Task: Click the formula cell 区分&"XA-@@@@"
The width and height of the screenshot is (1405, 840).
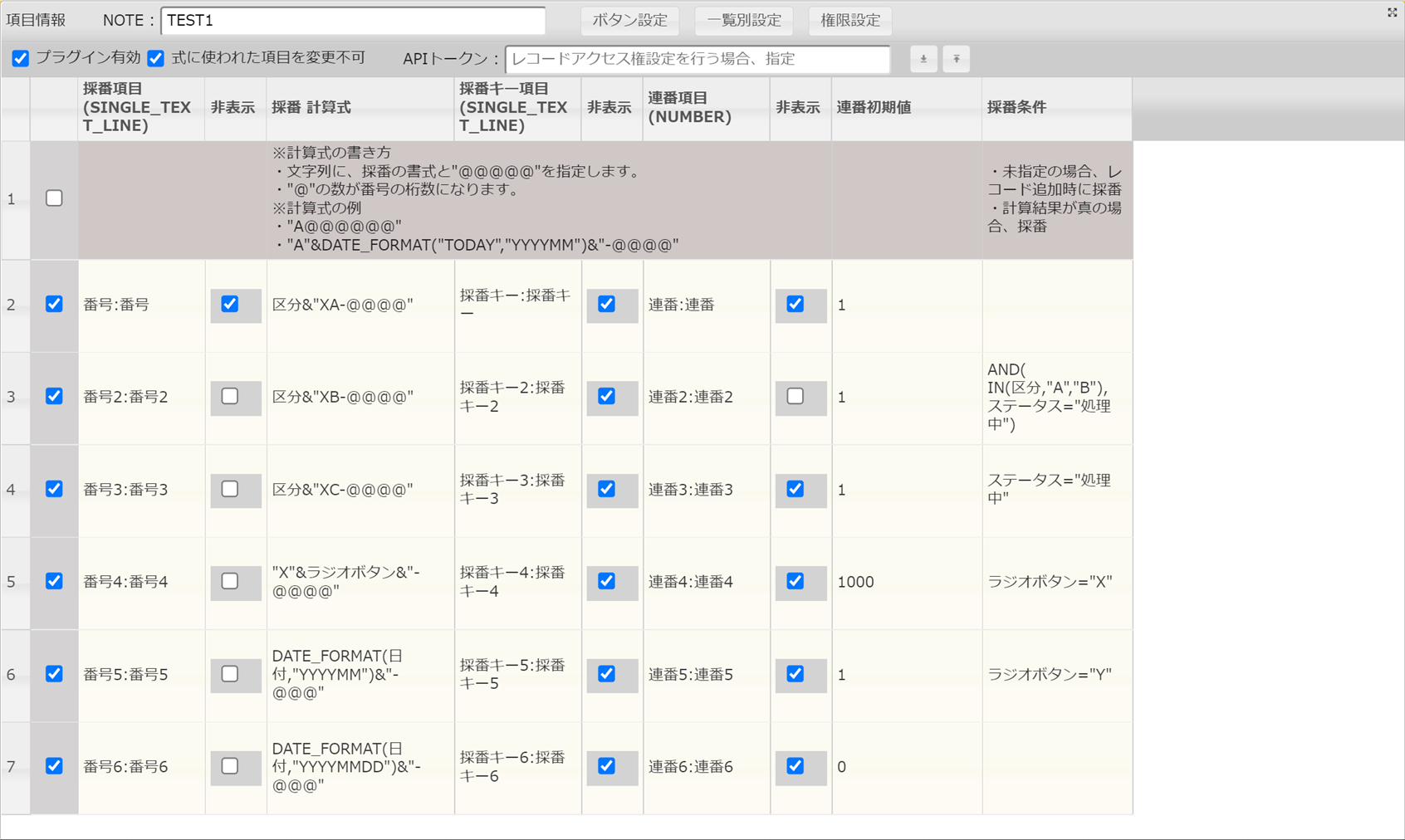Action: coord(360,305)
